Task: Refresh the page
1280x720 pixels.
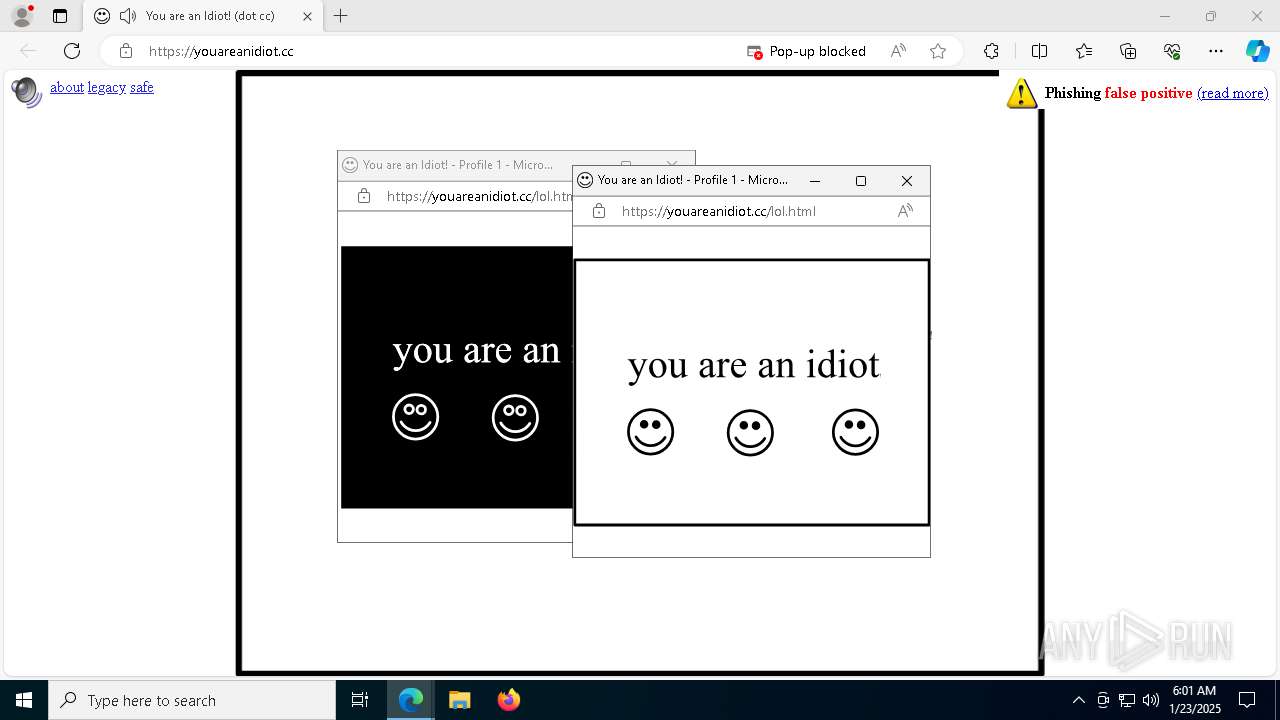Action: tap(72, 51)
